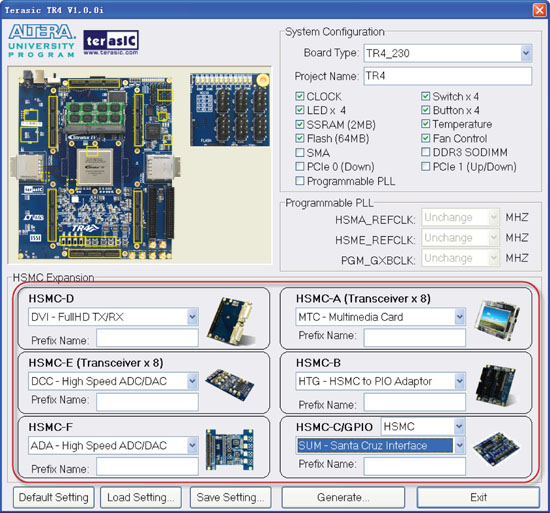550x513 pixels.
Task: Toggle the Temperature checkbox
Action: (x=425, y=124)
